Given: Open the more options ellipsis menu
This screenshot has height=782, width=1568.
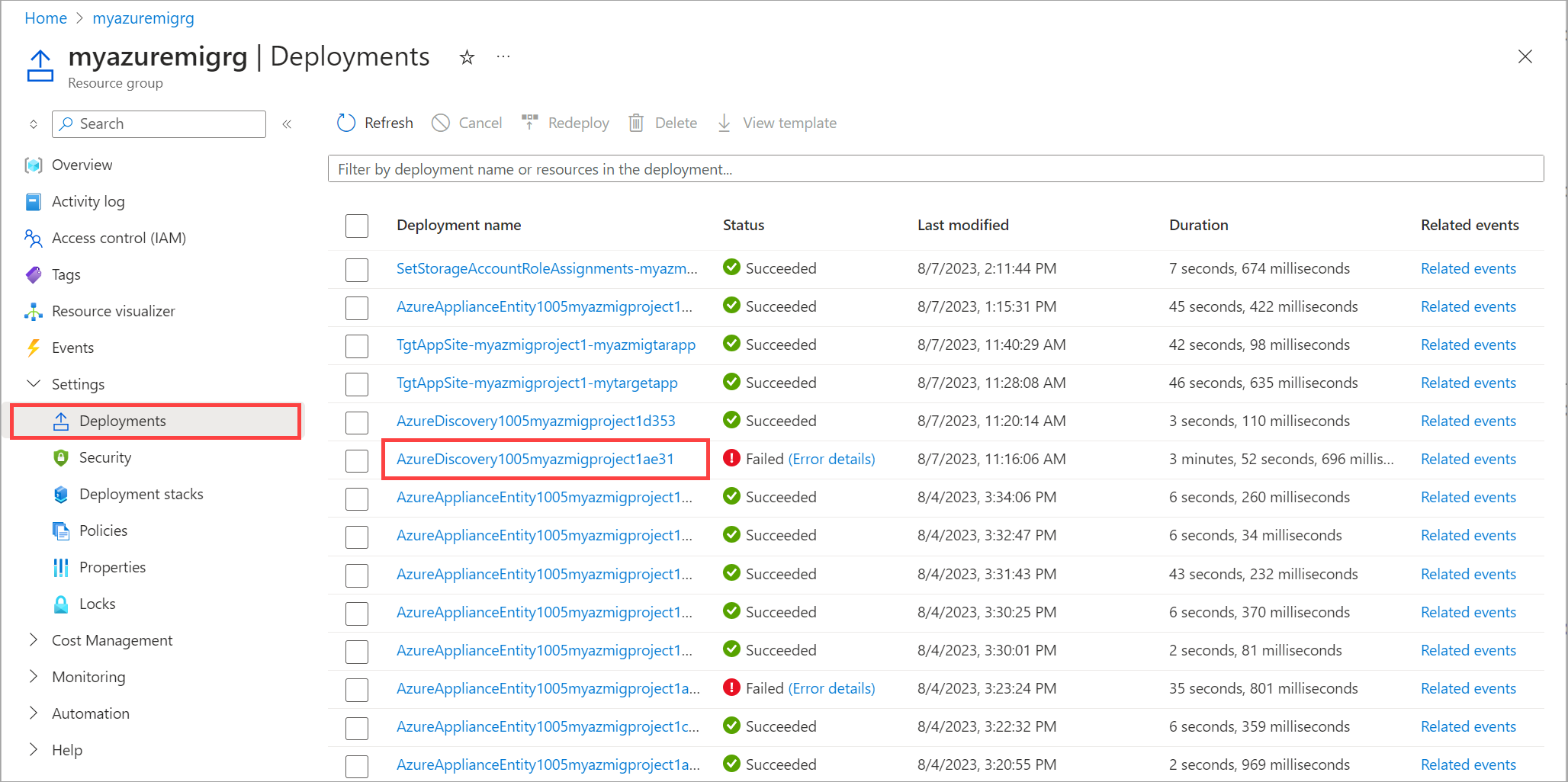Looking at the screenshot, I should pyautogui.click(x=503, y=56).
